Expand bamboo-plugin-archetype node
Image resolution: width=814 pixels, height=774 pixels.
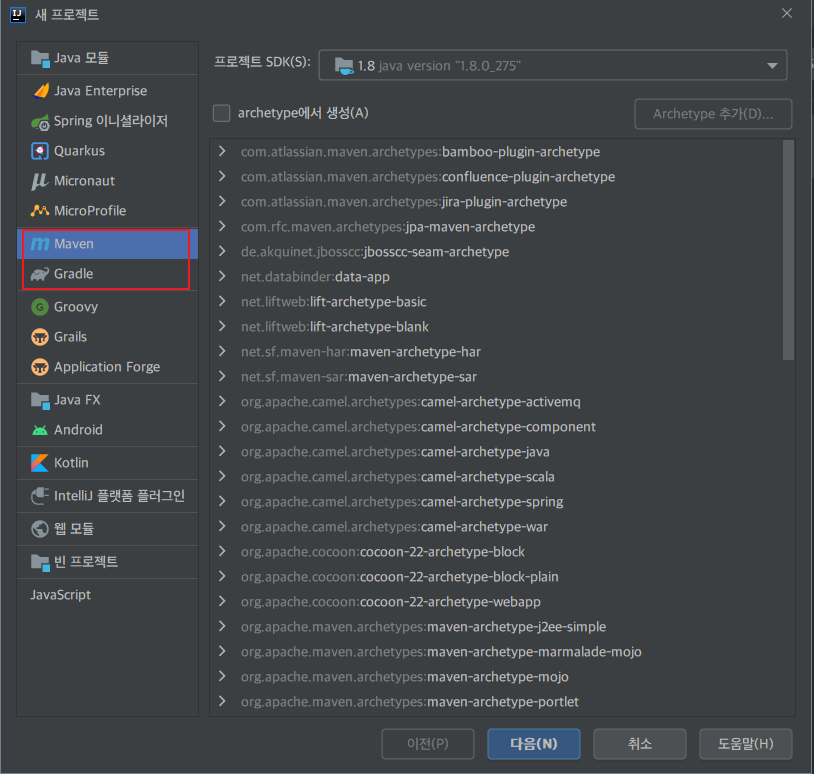point(222,151)
